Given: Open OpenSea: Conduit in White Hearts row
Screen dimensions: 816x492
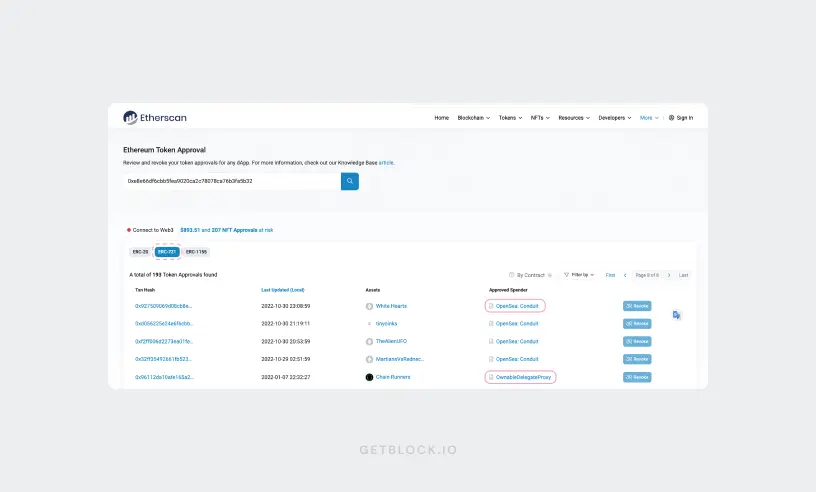Looking at the screenshot, I should point(517,306).
